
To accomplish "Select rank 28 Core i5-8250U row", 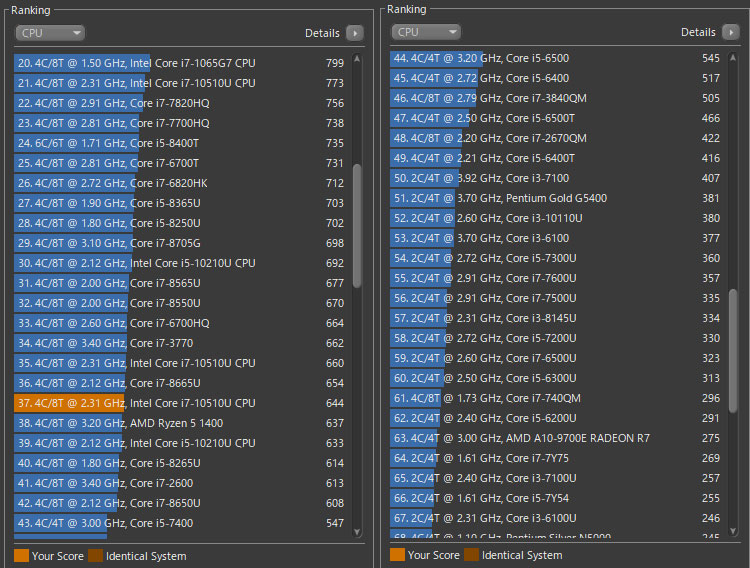I will 181,223.
